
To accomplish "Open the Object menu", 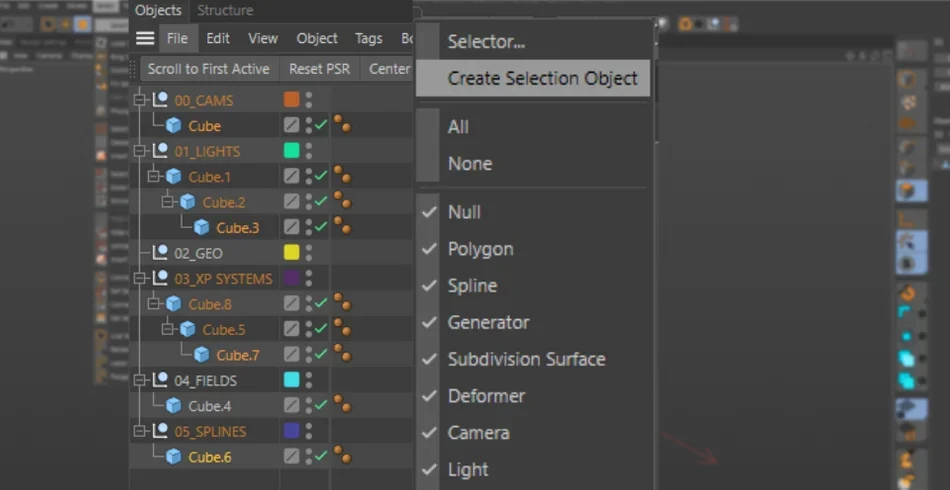I will 317,38.
